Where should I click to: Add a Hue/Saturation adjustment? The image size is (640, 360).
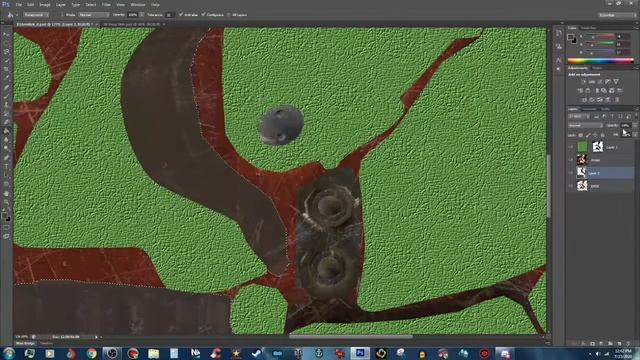coord(580,91)
